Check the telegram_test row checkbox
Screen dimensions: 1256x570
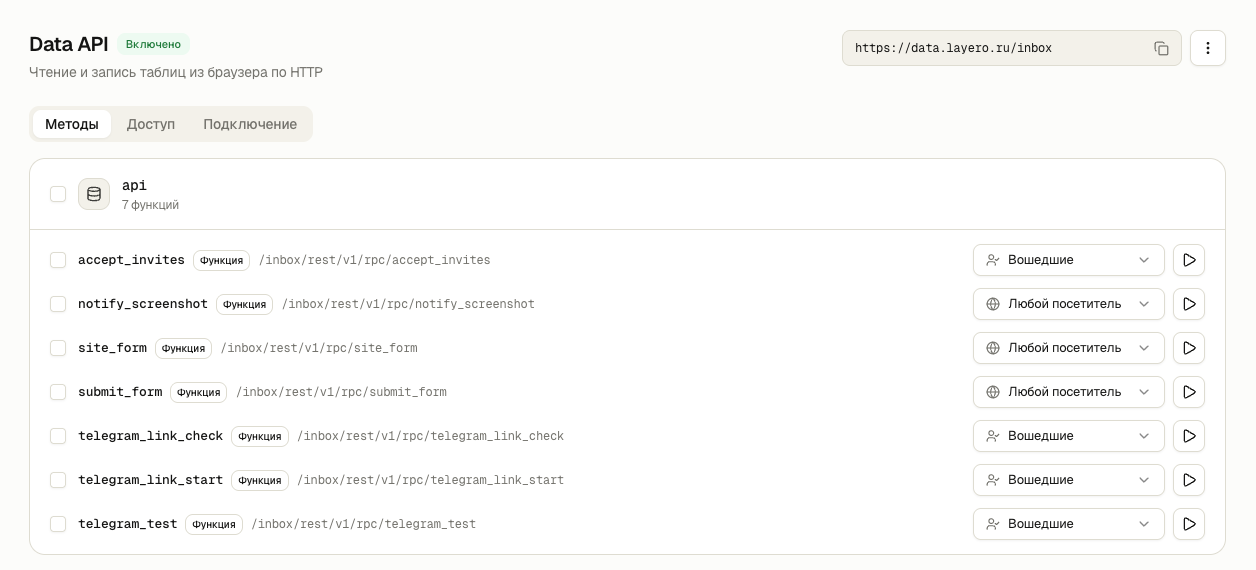tap(58, 524)
